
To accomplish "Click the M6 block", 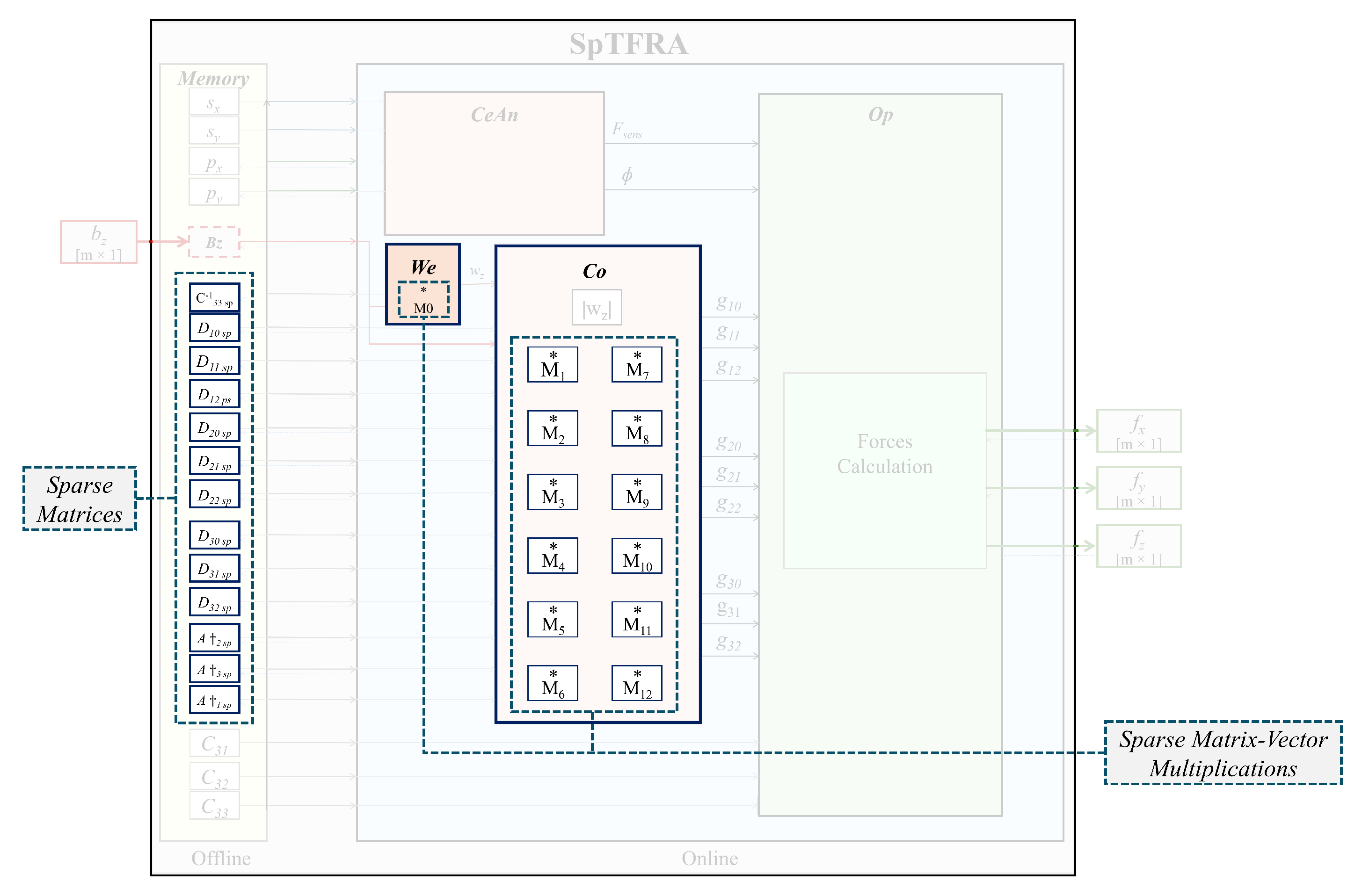I will [x=552, y=683].
